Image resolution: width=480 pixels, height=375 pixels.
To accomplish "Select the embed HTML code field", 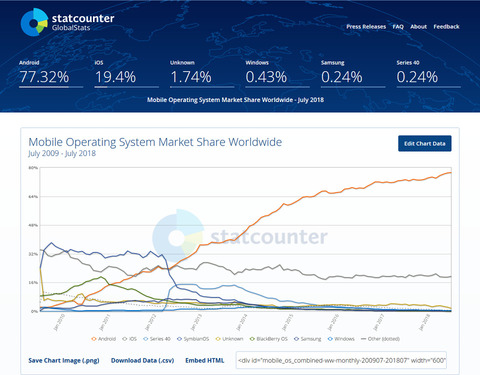I will (341, 360).
